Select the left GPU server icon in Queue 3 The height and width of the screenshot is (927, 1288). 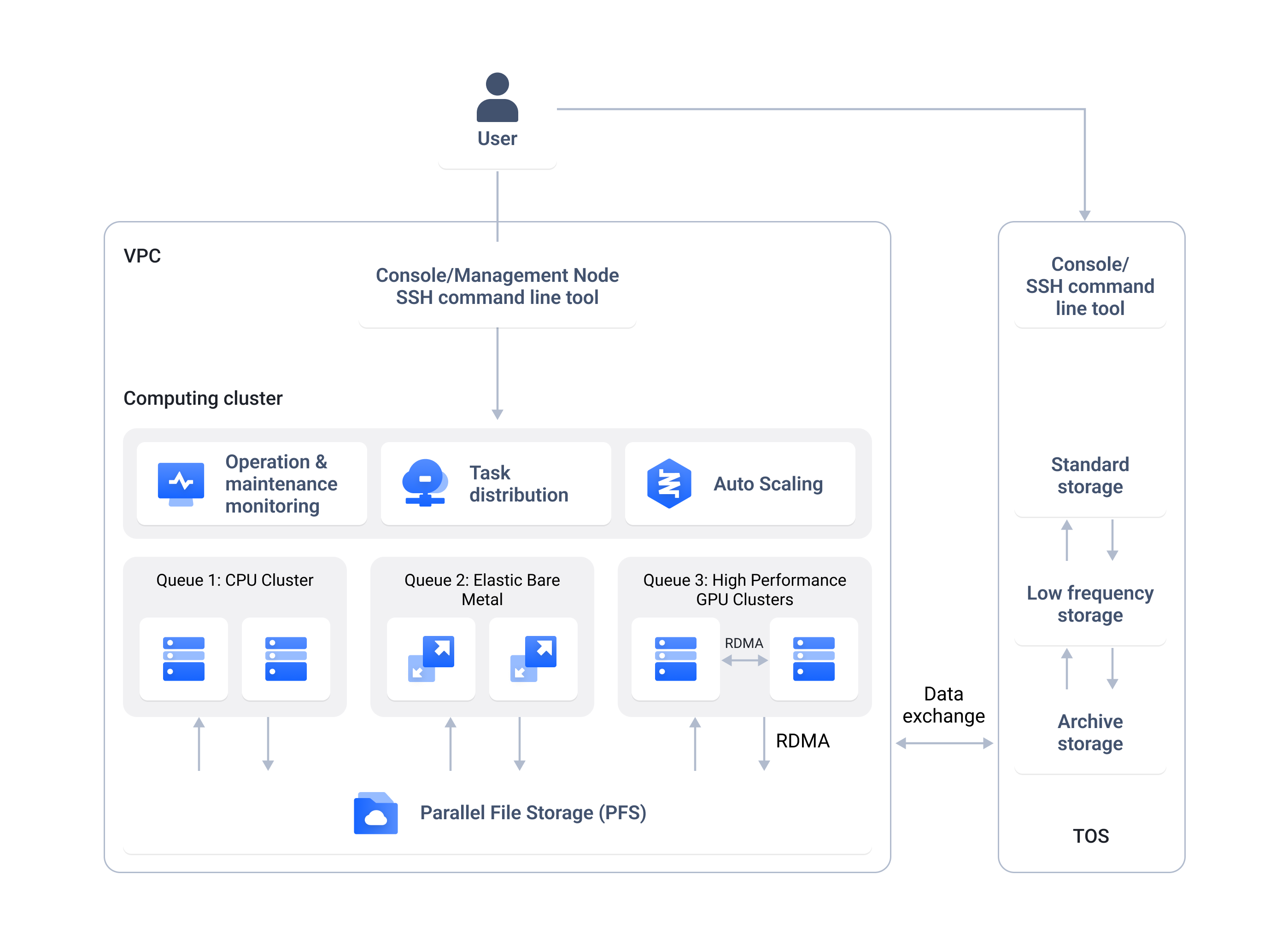pyautogui.click(x=675, y=659)
